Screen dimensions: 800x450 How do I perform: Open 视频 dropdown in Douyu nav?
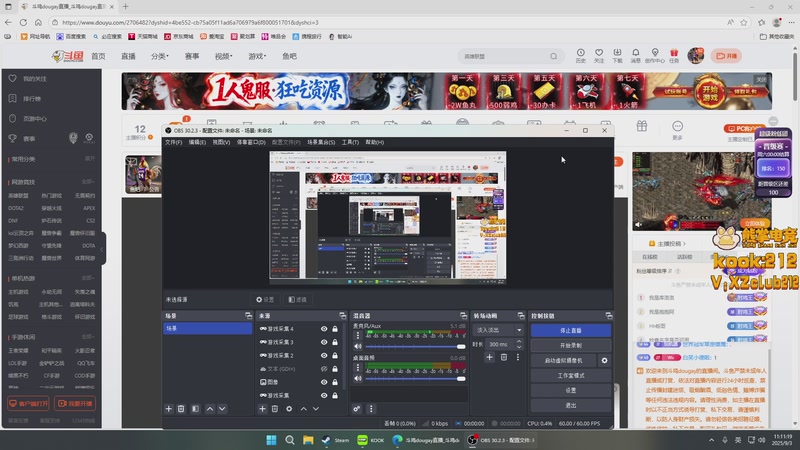[x=223, y=56]
